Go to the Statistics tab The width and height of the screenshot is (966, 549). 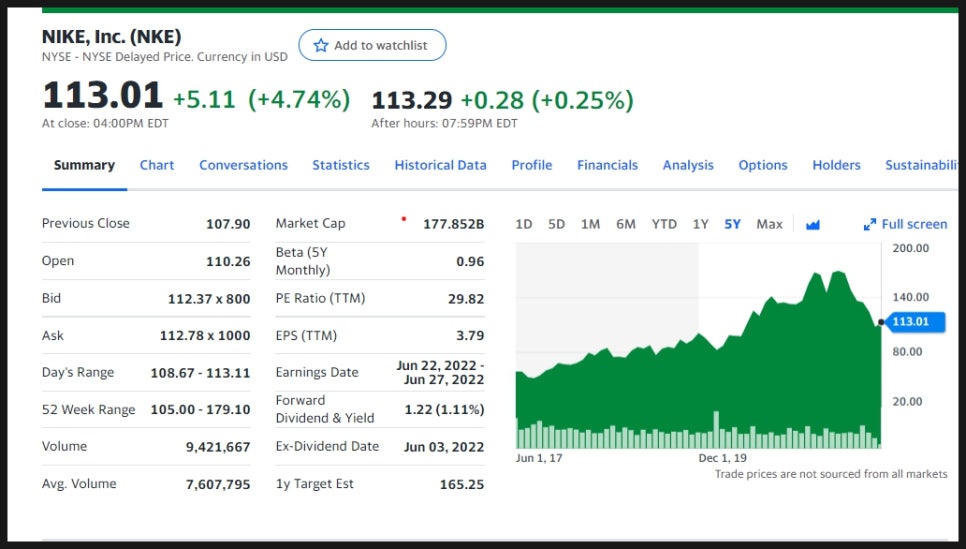tap(341, 165)
